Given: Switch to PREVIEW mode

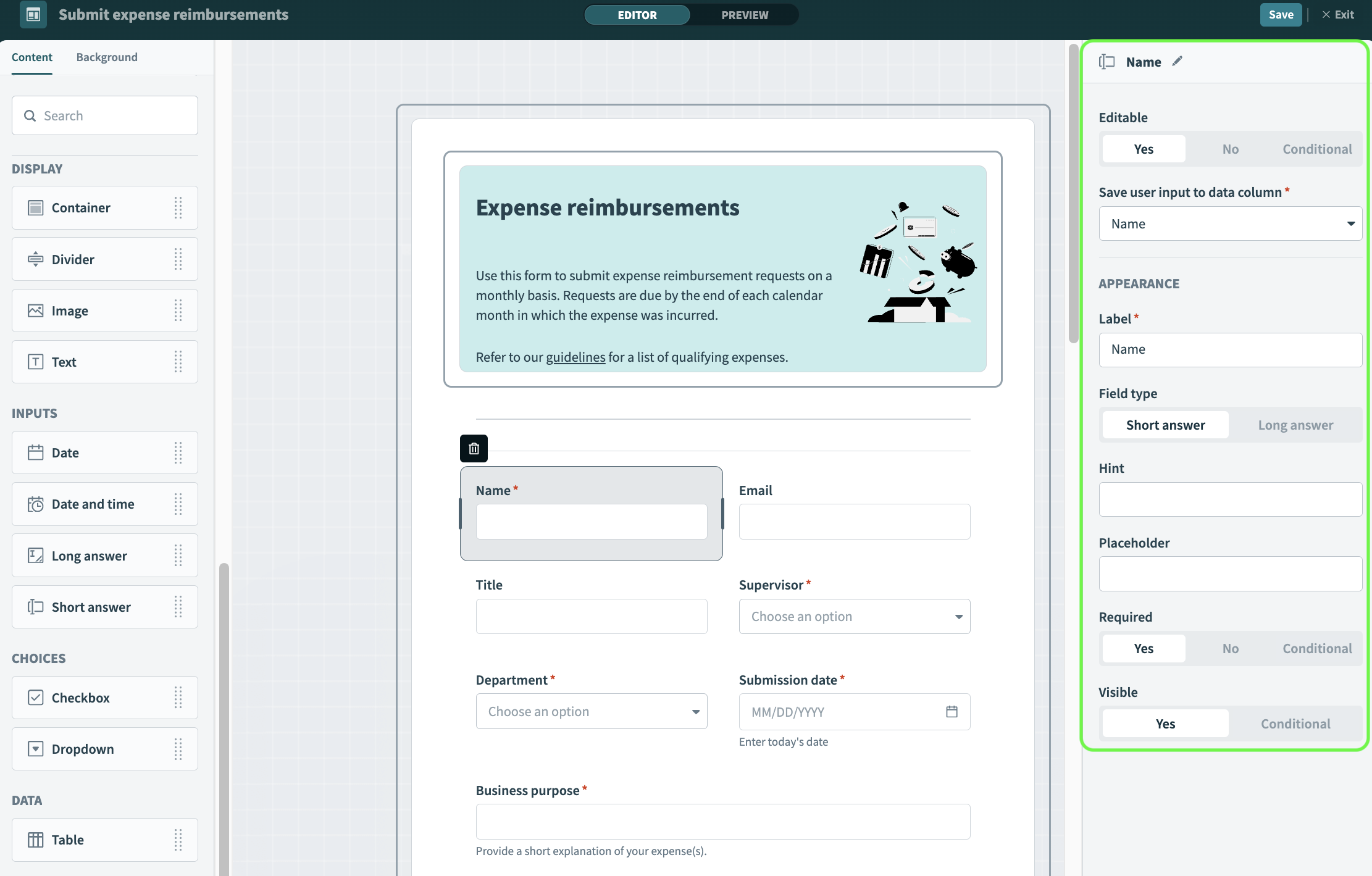Looking at the screenshot, I should click(744, 15).
